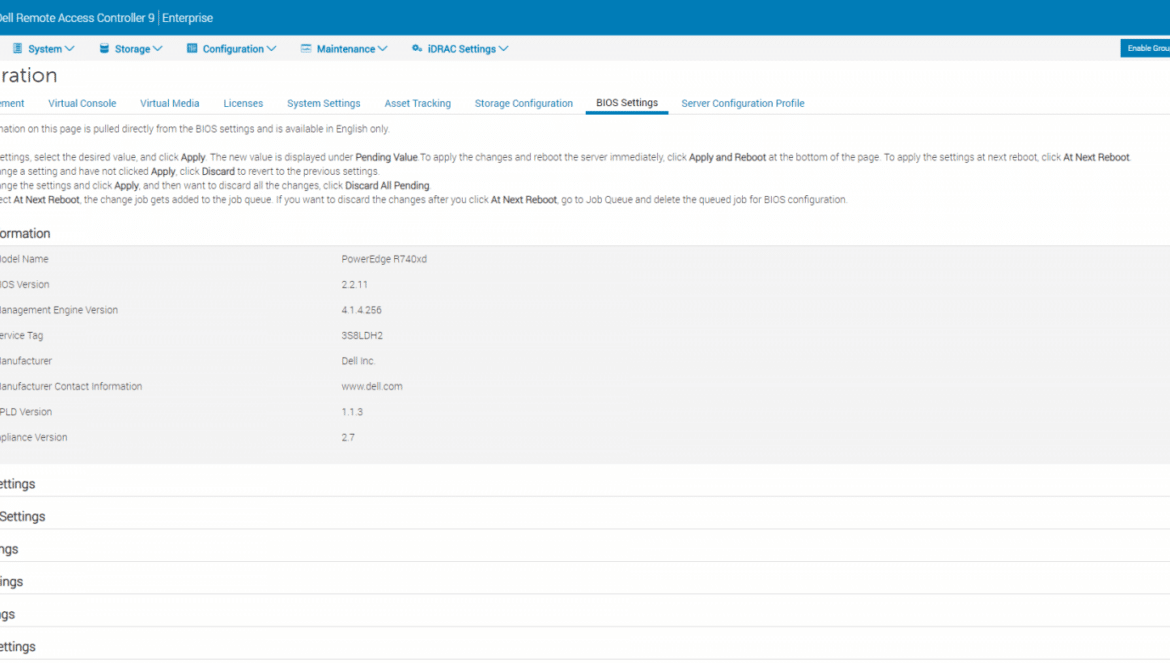Expand the Configuration dropdown chevron
This screenshot has height=663, width=1170.
[272, 49]
